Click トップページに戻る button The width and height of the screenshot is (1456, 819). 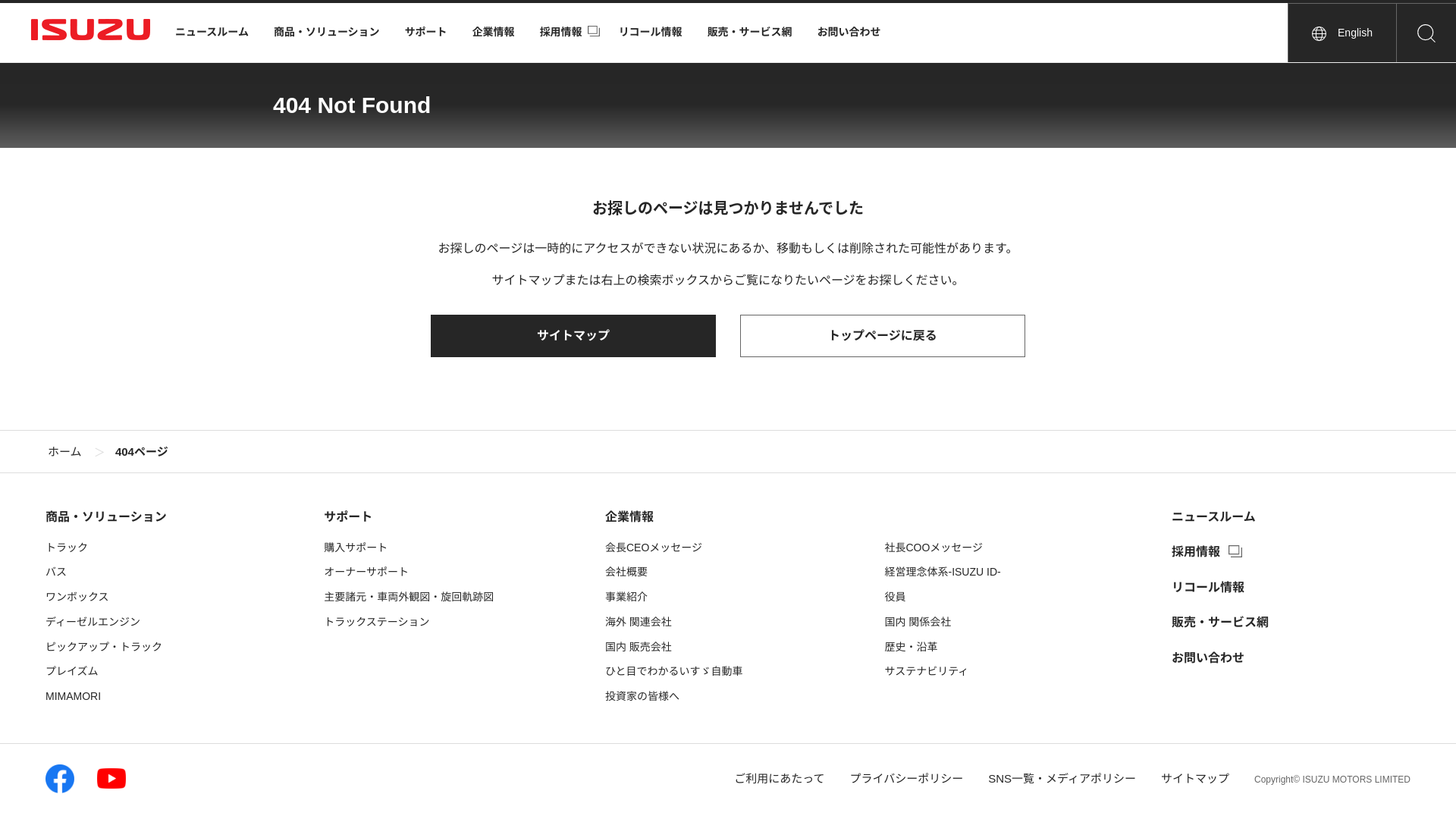[x=883, y=336]
